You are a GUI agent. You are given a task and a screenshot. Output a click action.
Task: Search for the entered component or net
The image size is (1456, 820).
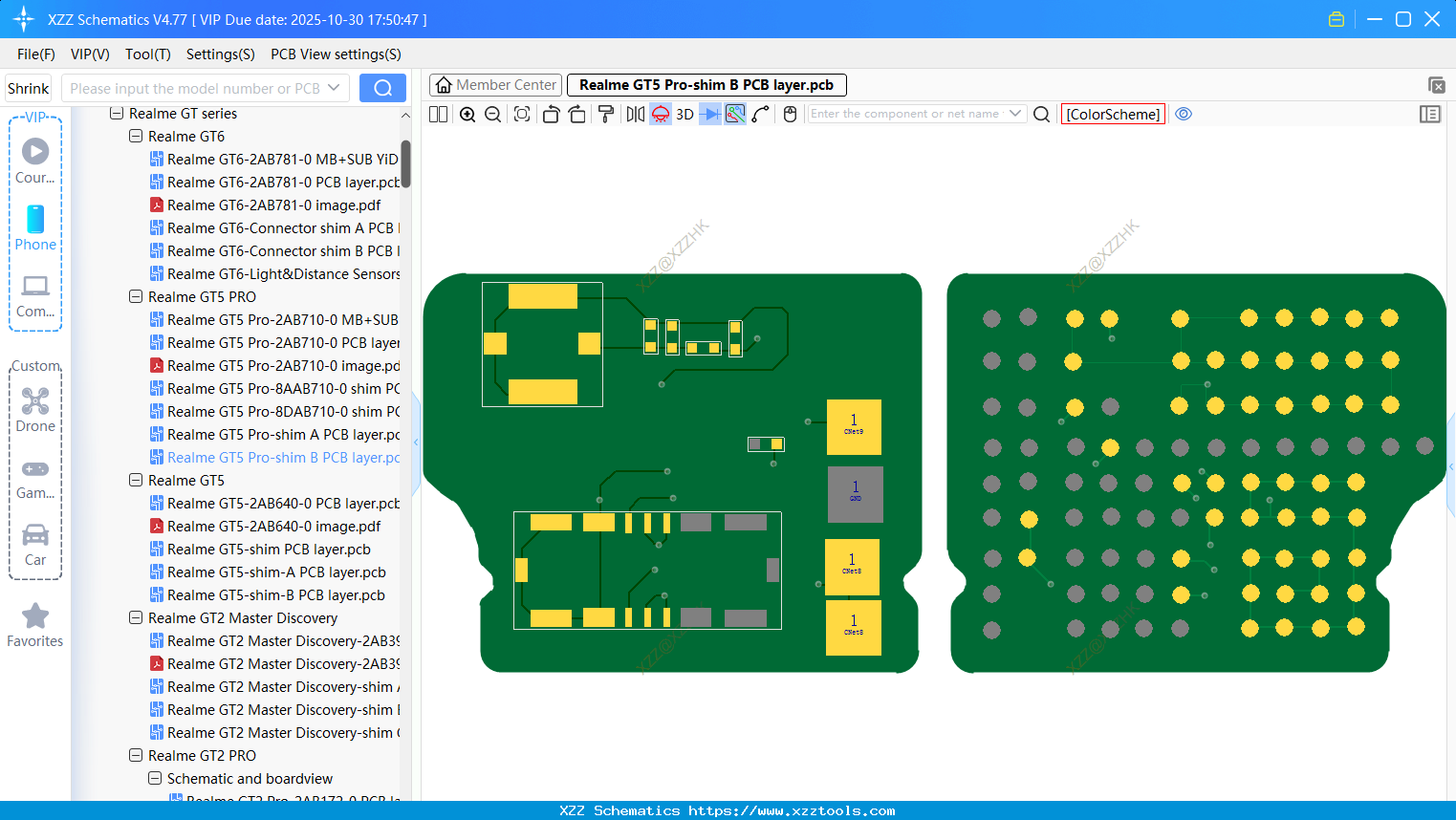(1042, 114)
